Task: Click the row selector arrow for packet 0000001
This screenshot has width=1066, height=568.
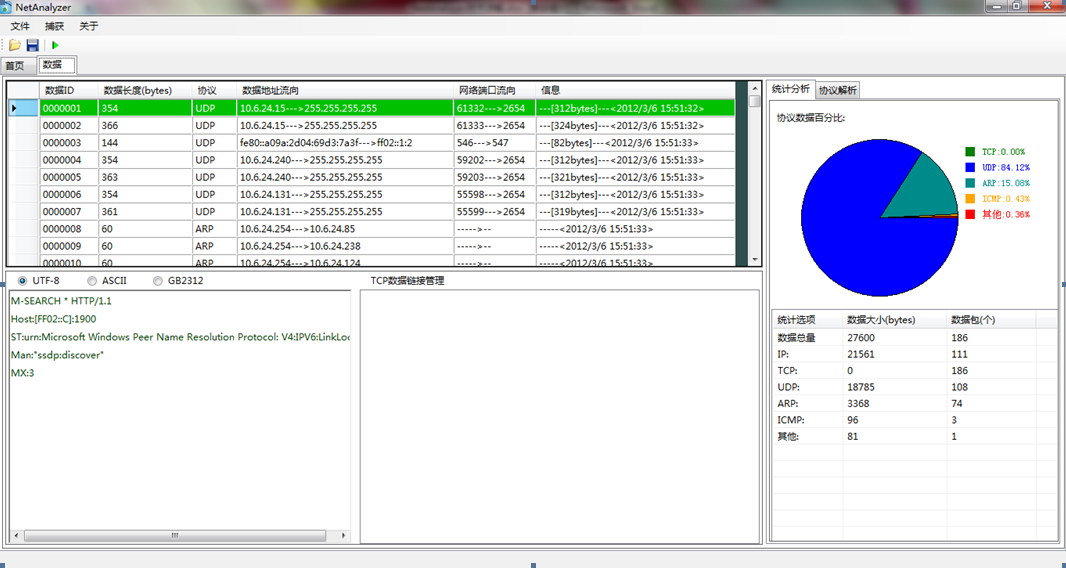Action: click(23, 108)
